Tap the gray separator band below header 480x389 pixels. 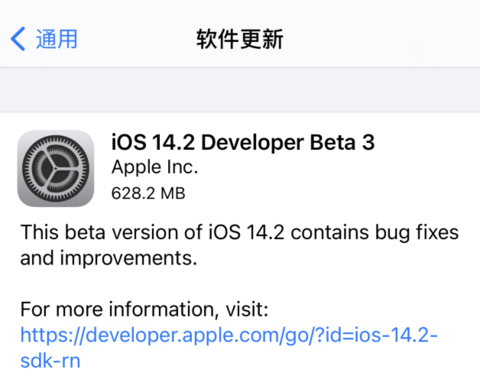240,90
